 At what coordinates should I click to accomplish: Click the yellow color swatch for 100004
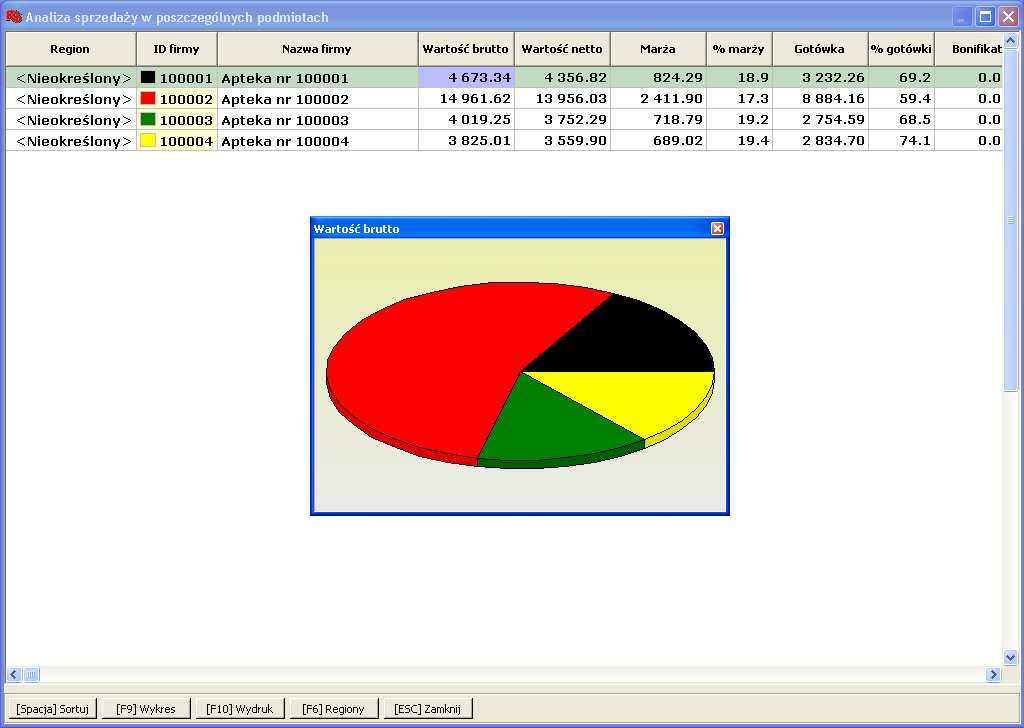[x=148, y=141]
